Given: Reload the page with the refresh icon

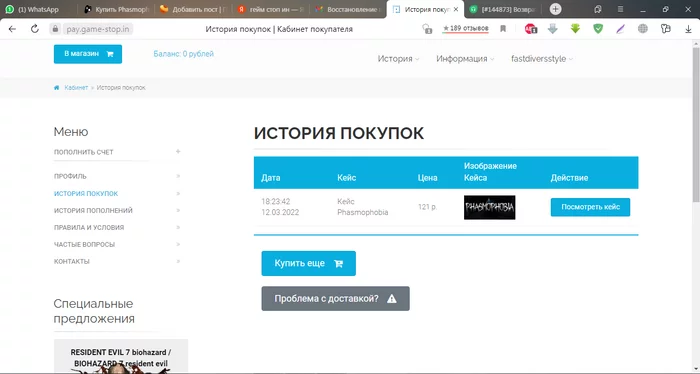Looking at the screenshot, I should [34, 29].
